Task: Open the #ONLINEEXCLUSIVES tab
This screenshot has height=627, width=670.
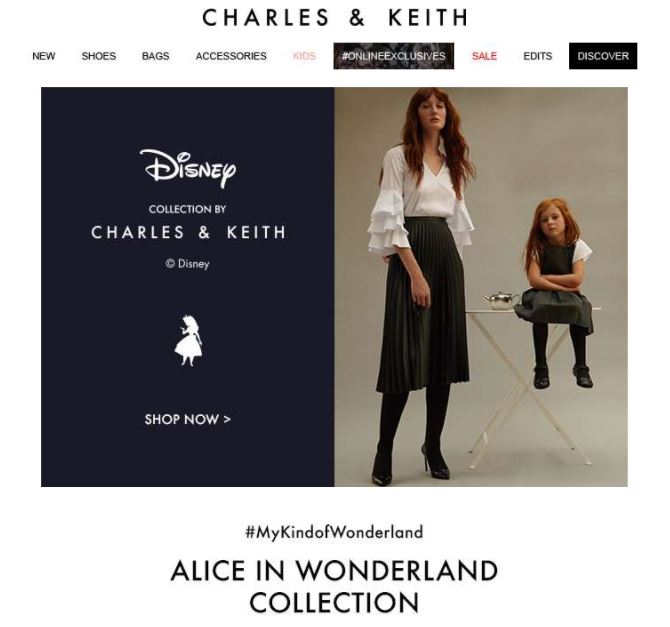Action: [394, 56]
